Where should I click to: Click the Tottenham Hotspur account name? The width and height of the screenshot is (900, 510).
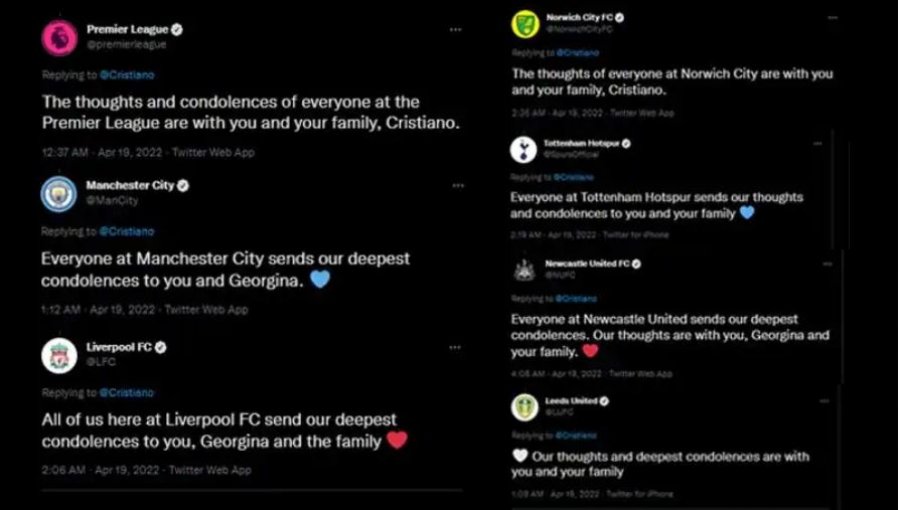click(x=581, y=143)
